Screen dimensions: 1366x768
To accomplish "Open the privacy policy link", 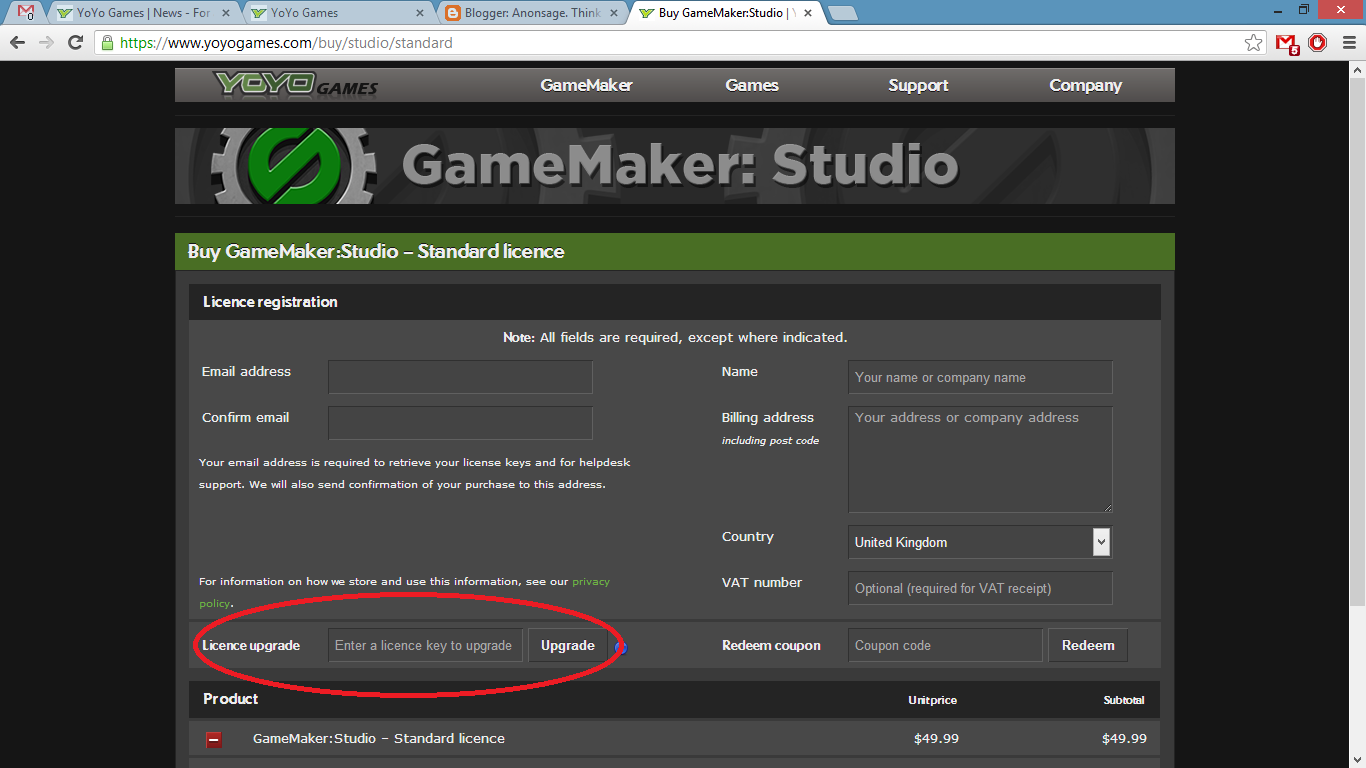I will coord(591,581).
